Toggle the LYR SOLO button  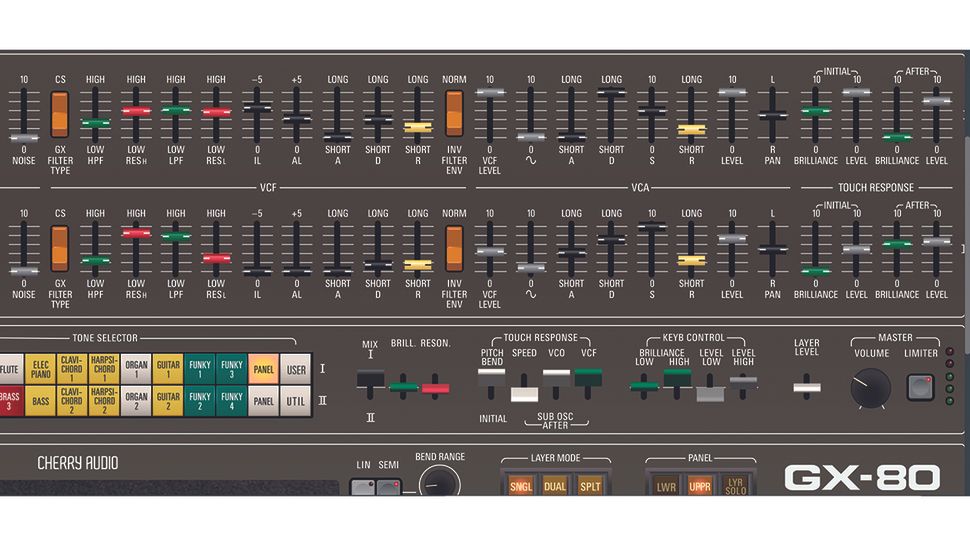pos(735,486)
